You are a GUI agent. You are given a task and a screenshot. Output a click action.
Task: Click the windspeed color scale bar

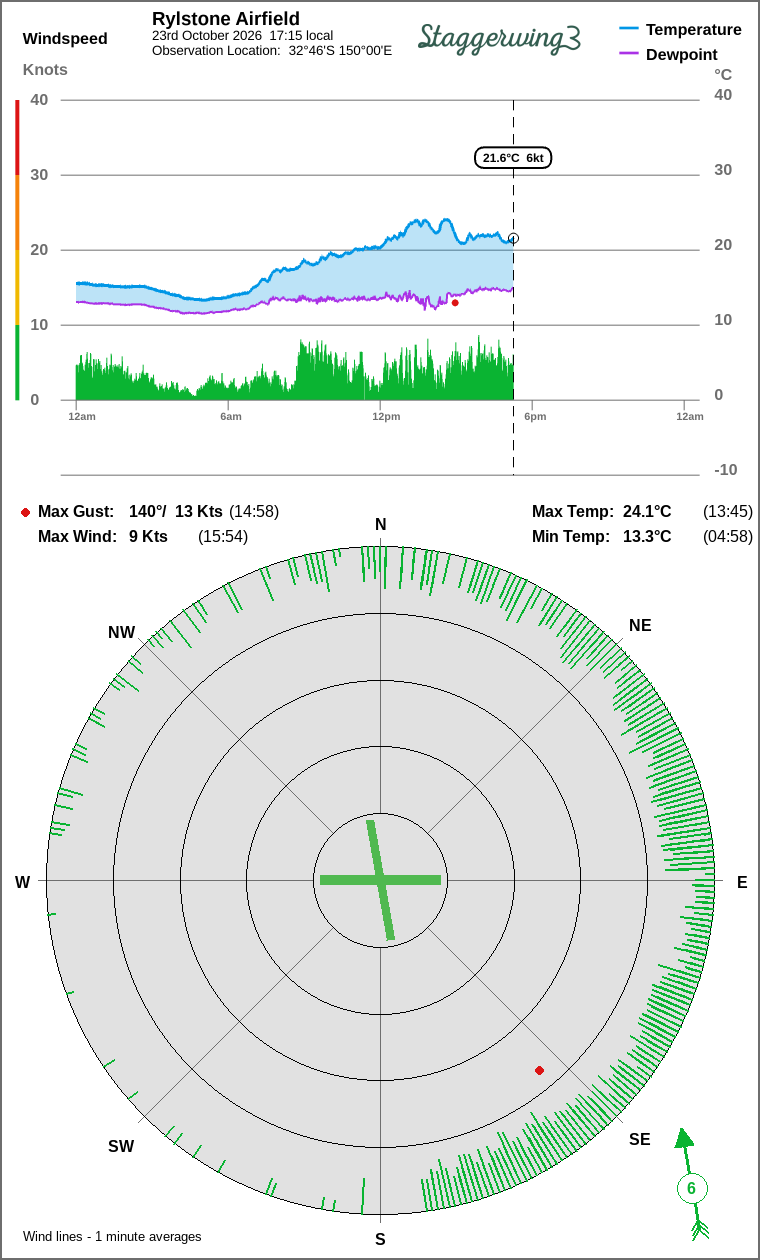tap(17, 250)
